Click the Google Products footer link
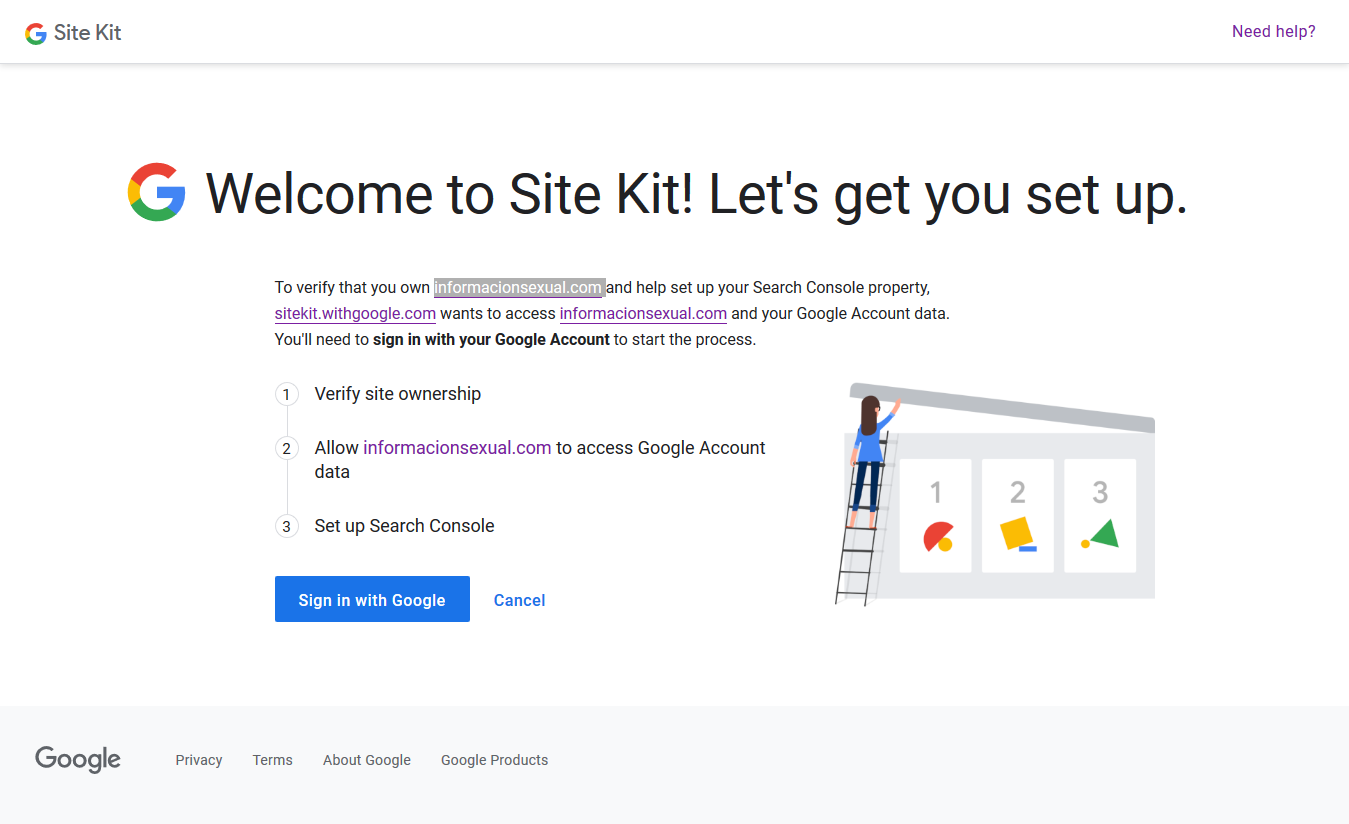1349x824 pixels. click(x=494, y=760)
